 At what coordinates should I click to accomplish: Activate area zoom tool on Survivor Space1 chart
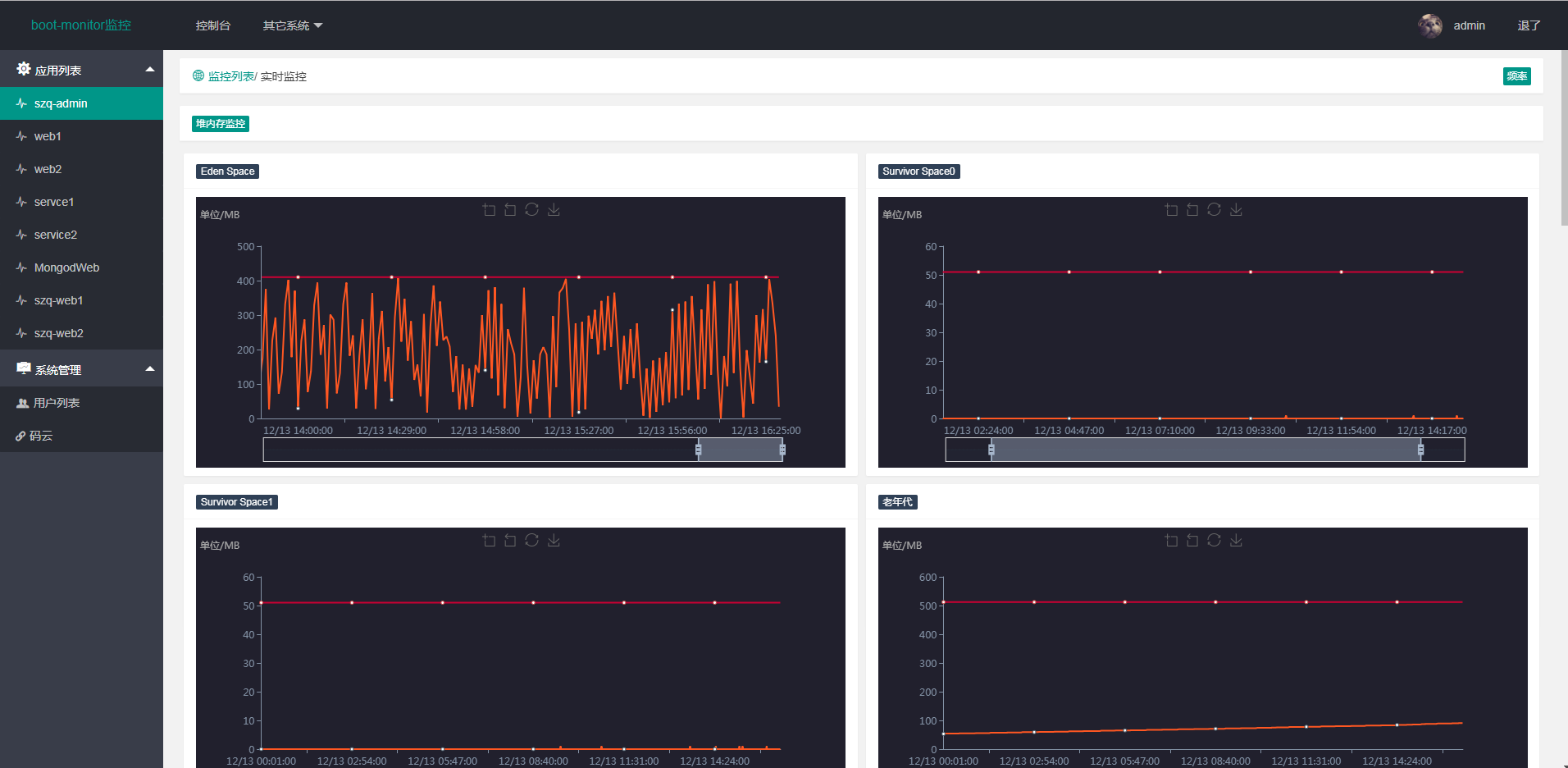(x=489, y=541)
